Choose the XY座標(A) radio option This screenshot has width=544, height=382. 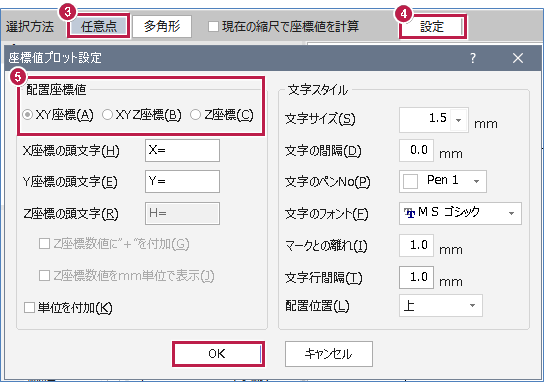27,115
